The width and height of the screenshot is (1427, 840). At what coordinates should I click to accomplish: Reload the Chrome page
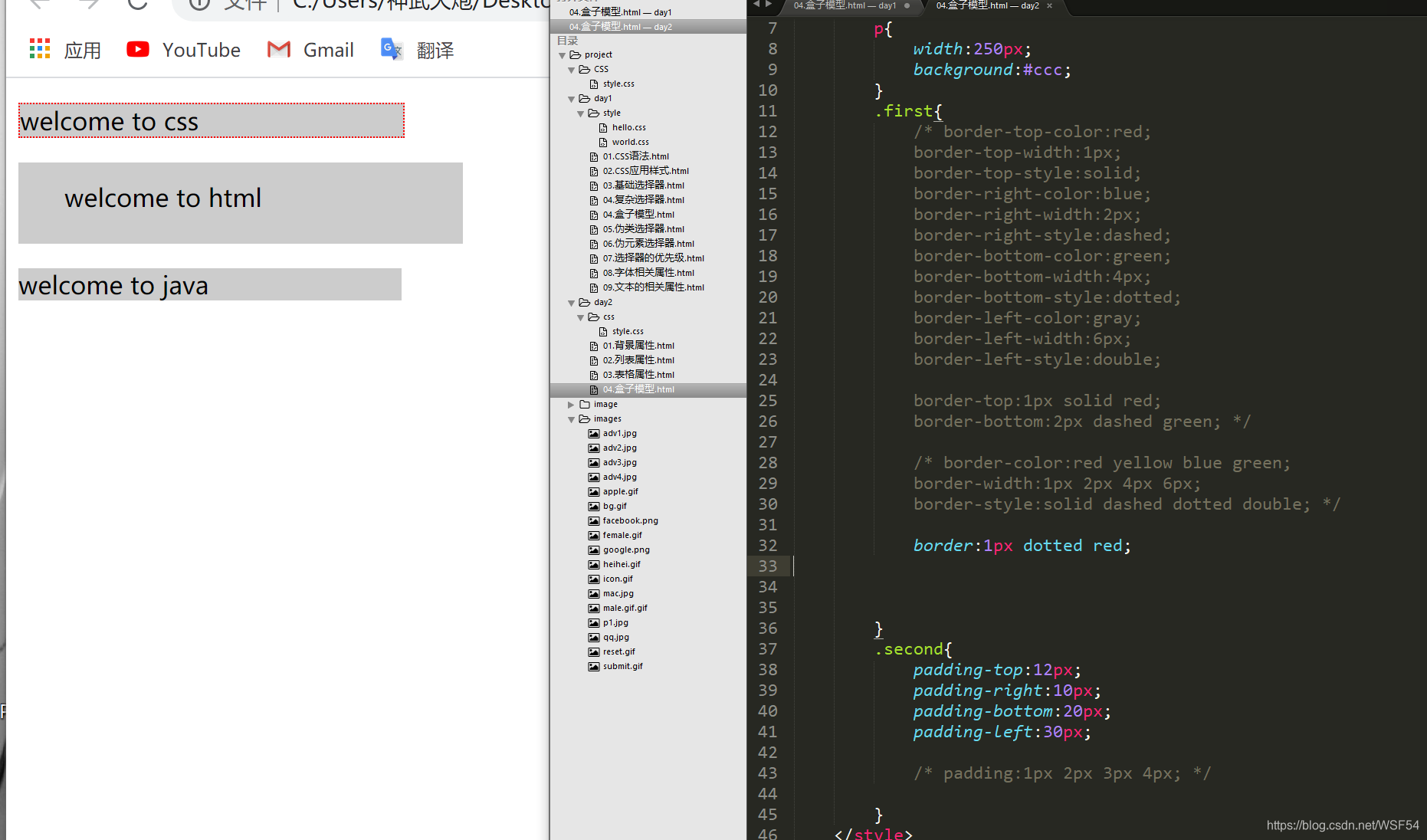click(x=138, y=4)
